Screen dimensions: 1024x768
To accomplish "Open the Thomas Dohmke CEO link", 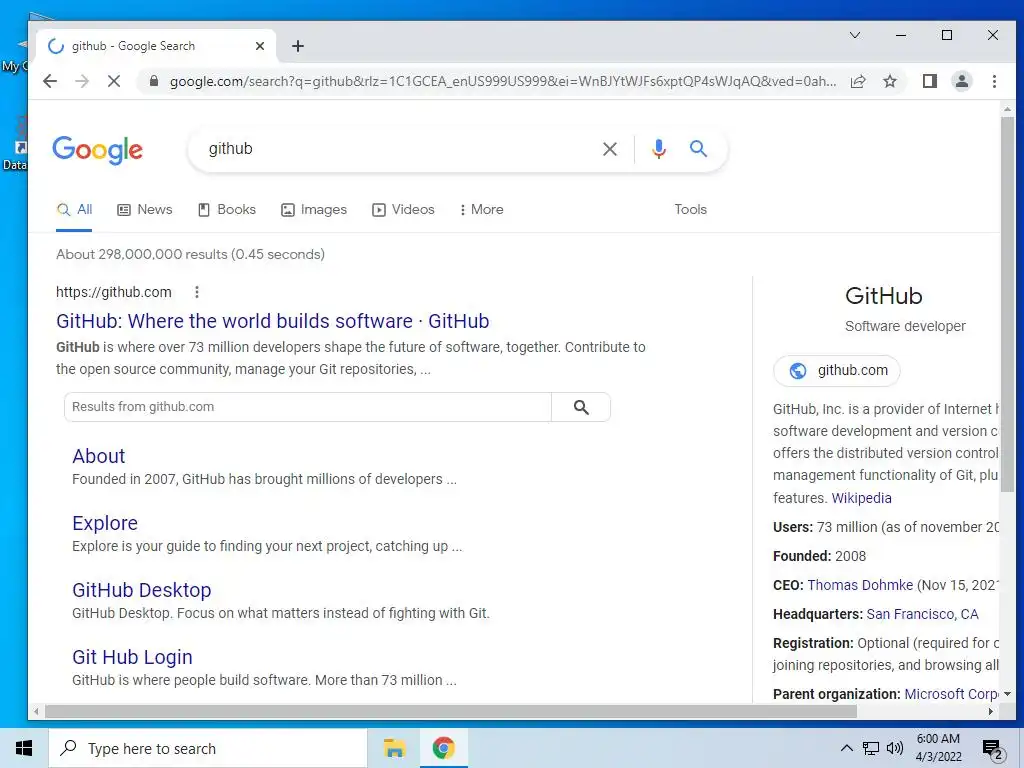I will tap(860, 585).
